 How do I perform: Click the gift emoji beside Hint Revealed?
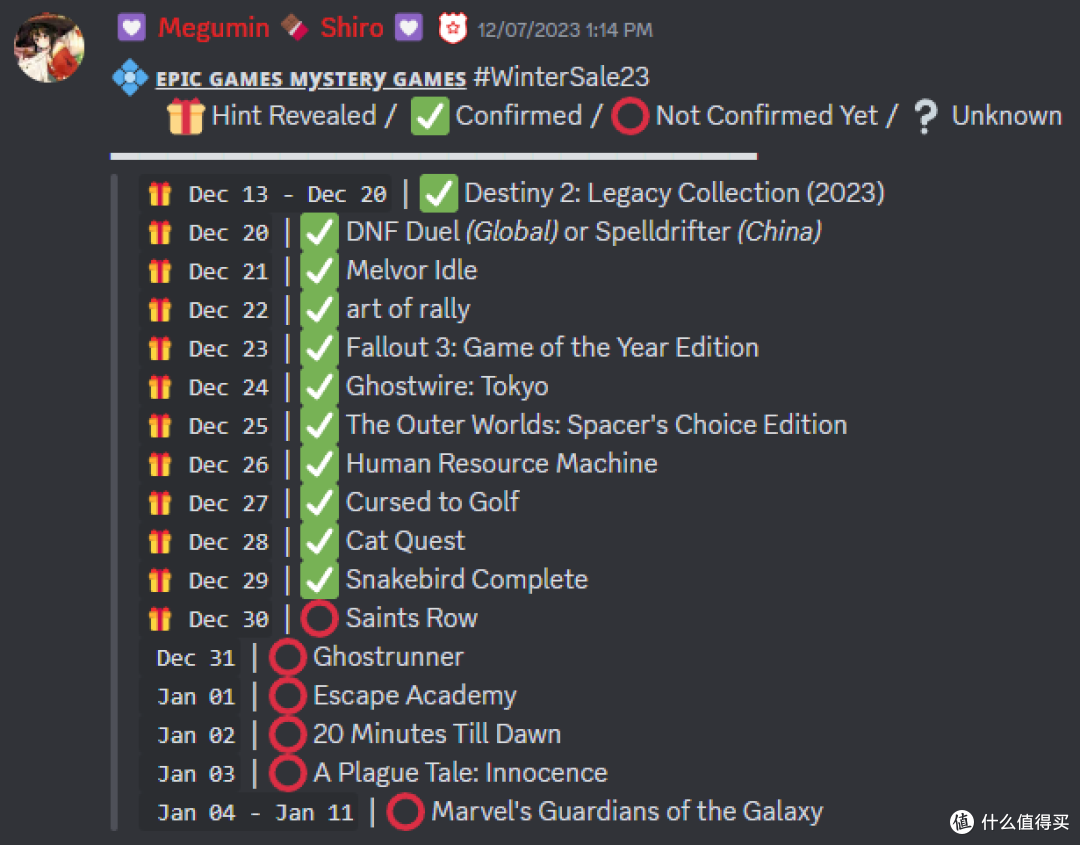pyautogui.click(x=186, y=116)
